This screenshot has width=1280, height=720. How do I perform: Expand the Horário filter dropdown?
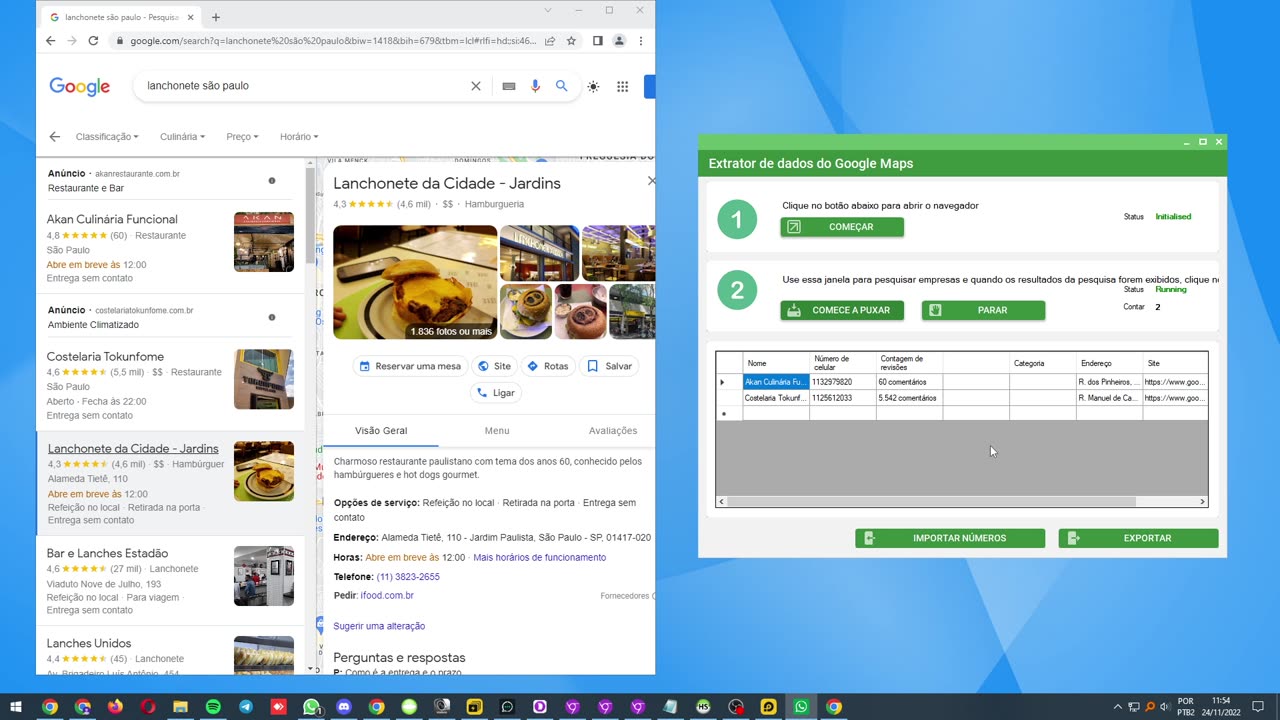(299, 137)
